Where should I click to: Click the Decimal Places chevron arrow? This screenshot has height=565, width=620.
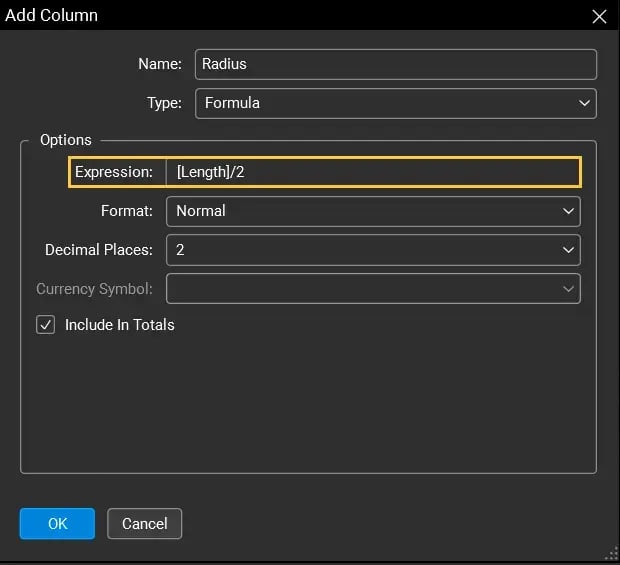(x=568, y=250)
